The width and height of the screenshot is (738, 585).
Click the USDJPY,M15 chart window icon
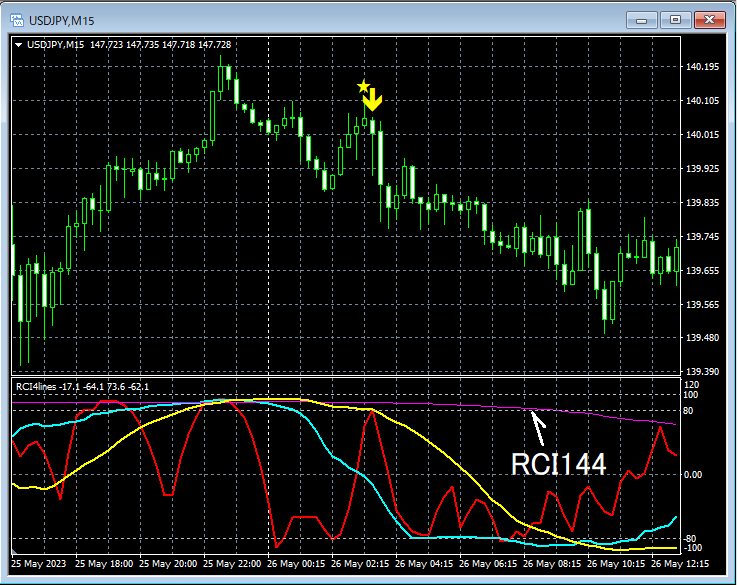[17, 20]
